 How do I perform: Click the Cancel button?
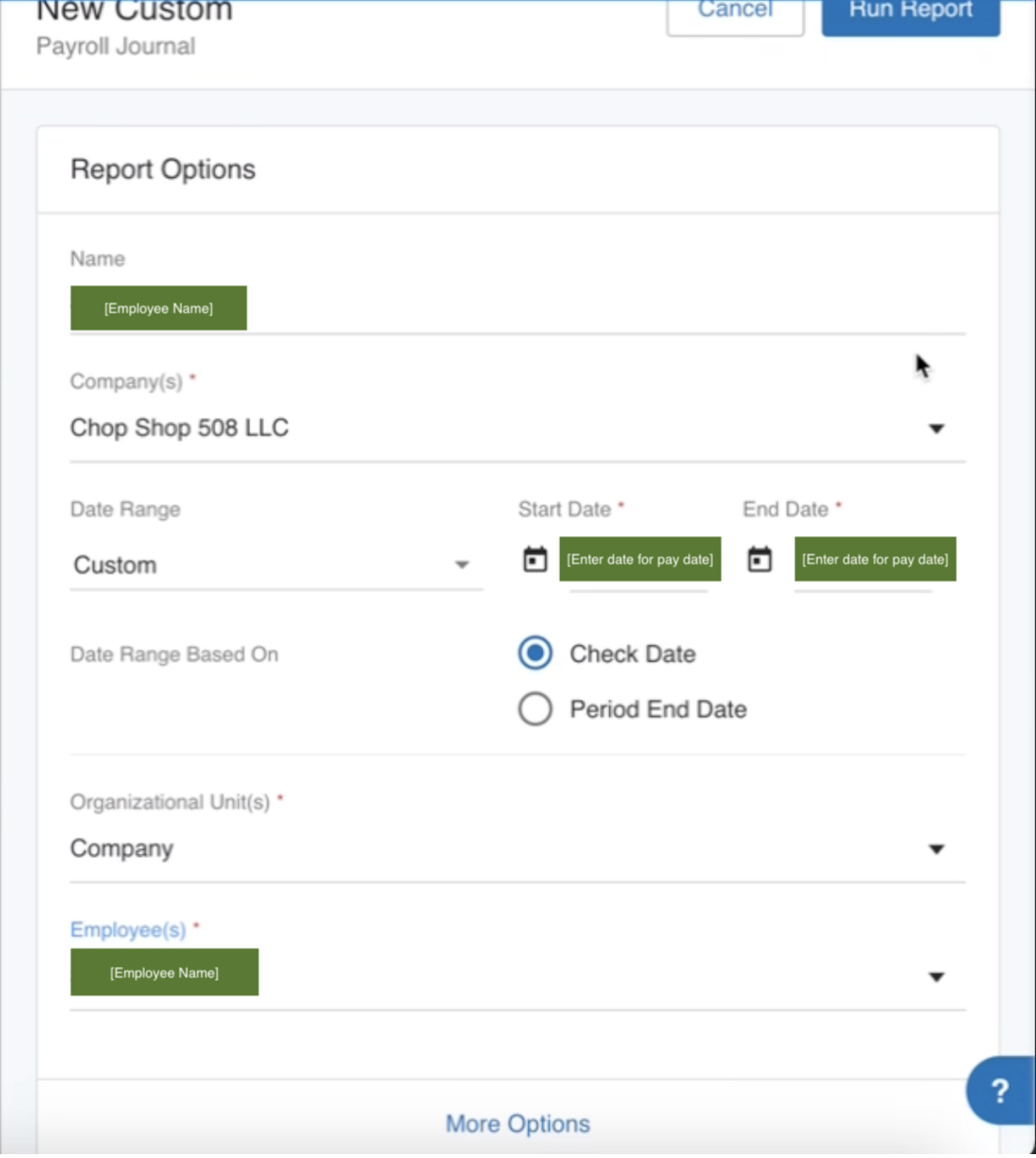point(735,12)
